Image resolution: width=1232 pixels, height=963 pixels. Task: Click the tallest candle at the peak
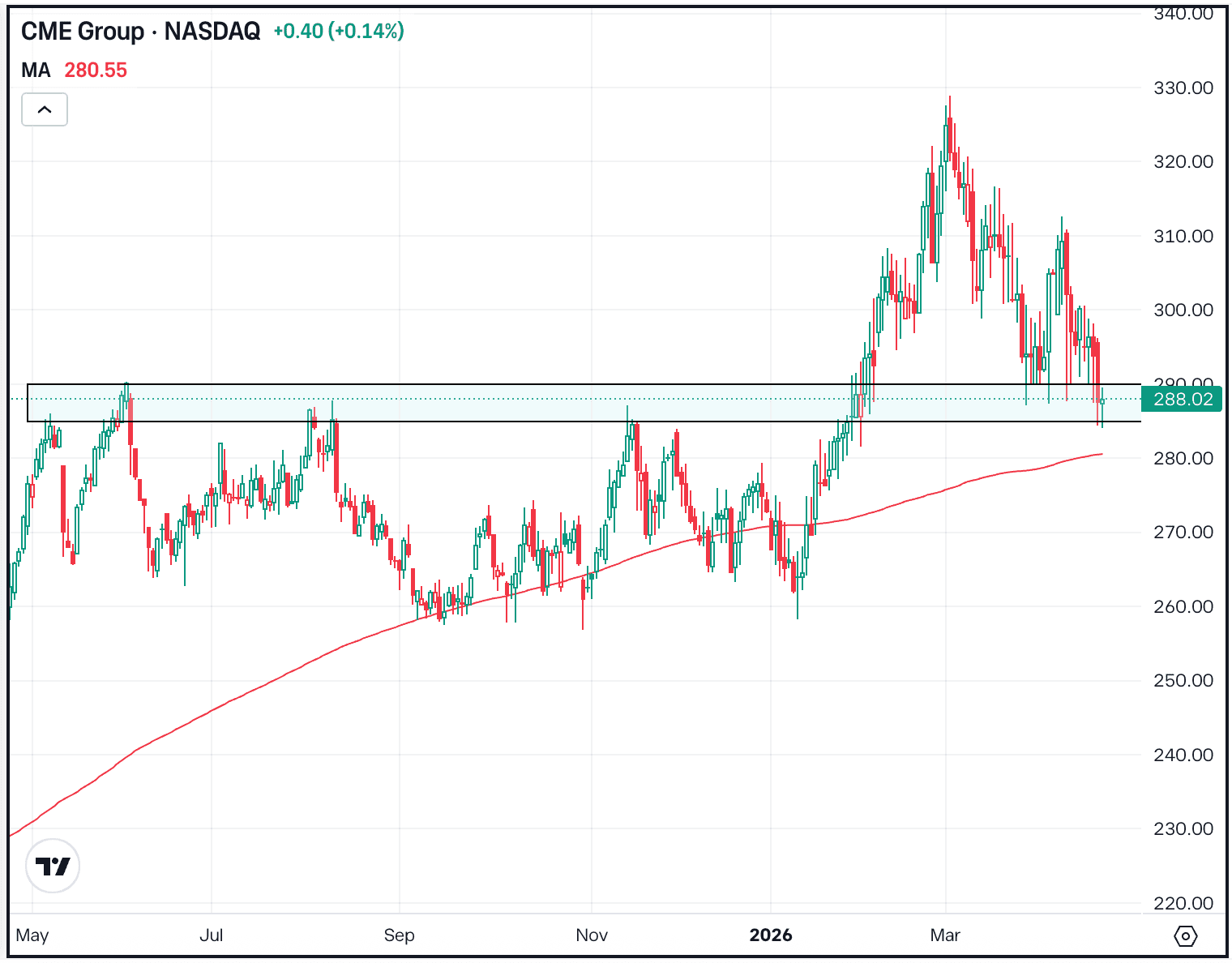[949, 138]
